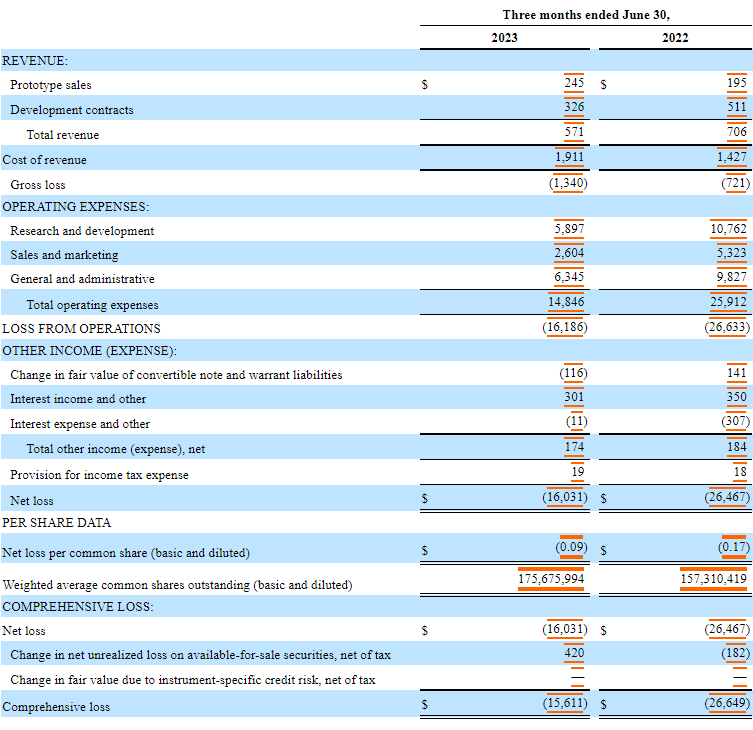Select the 'LOSS FROM OPERATIONS' row label

click(81, 328)
